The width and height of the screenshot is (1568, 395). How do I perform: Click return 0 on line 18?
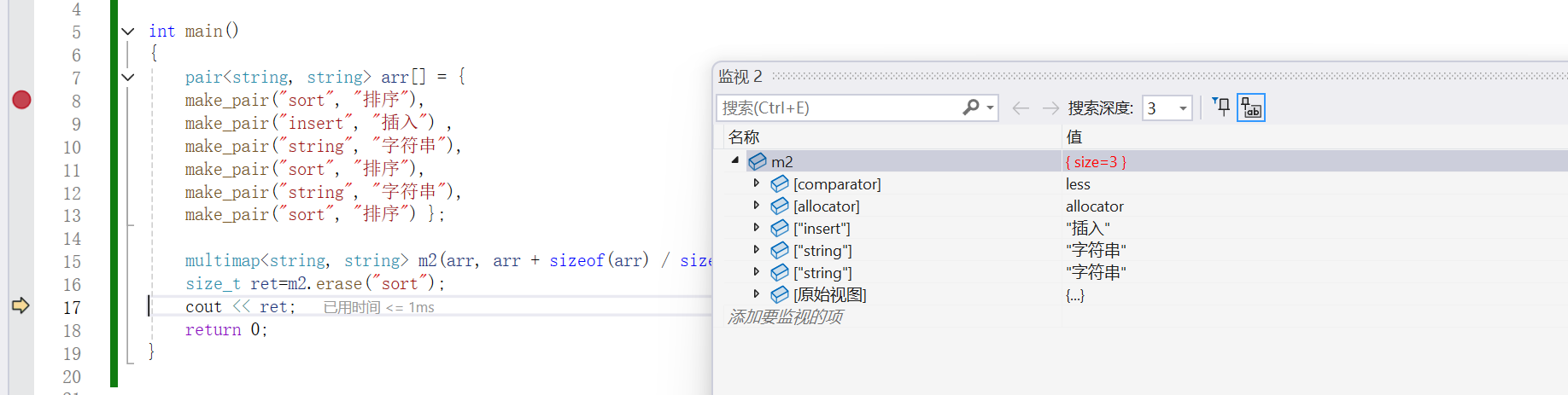[226, 329]
